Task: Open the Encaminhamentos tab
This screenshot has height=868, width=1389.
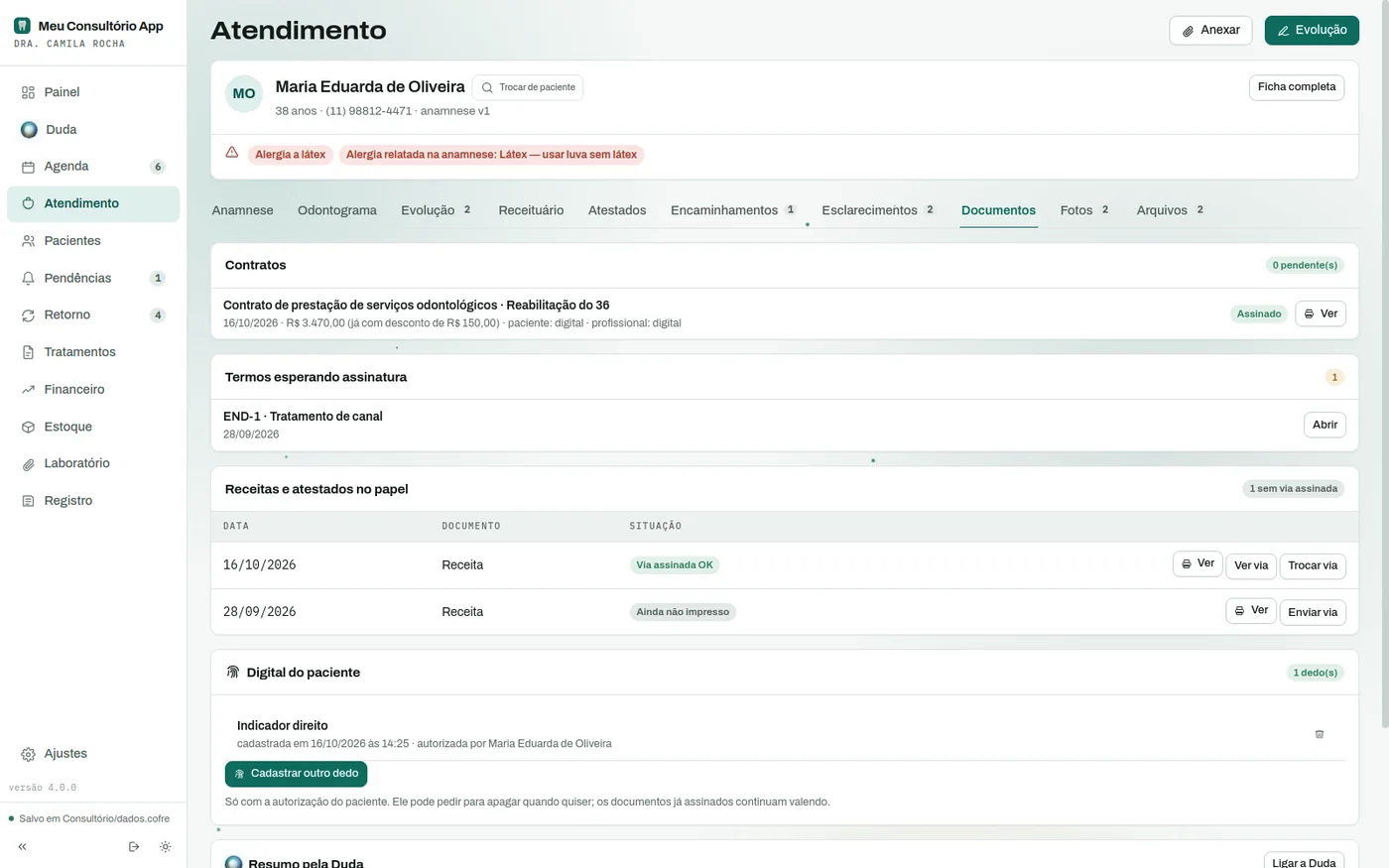Action: click(734, 210)
